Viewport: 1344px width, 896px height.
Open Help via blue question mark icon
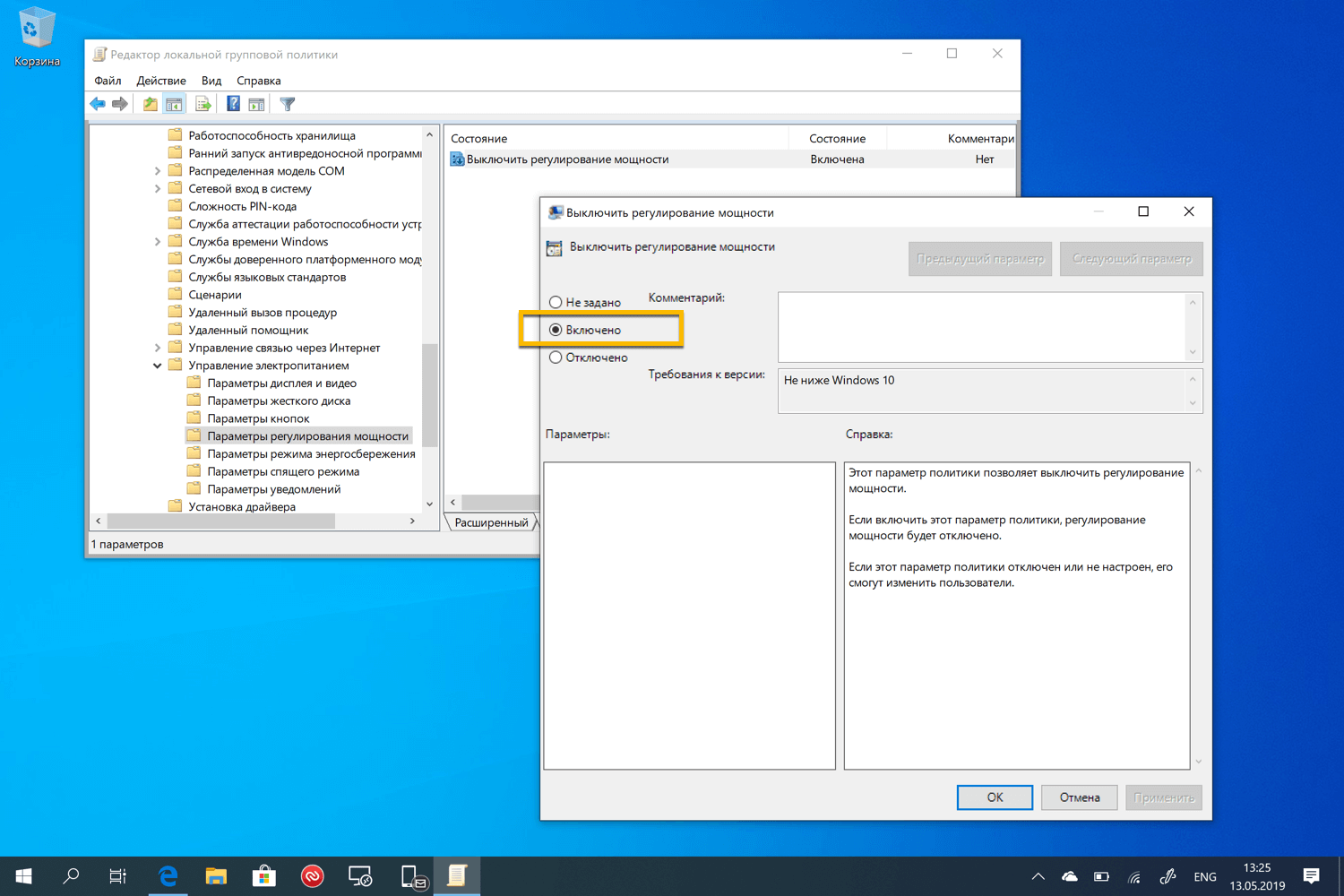pos(233,104)
